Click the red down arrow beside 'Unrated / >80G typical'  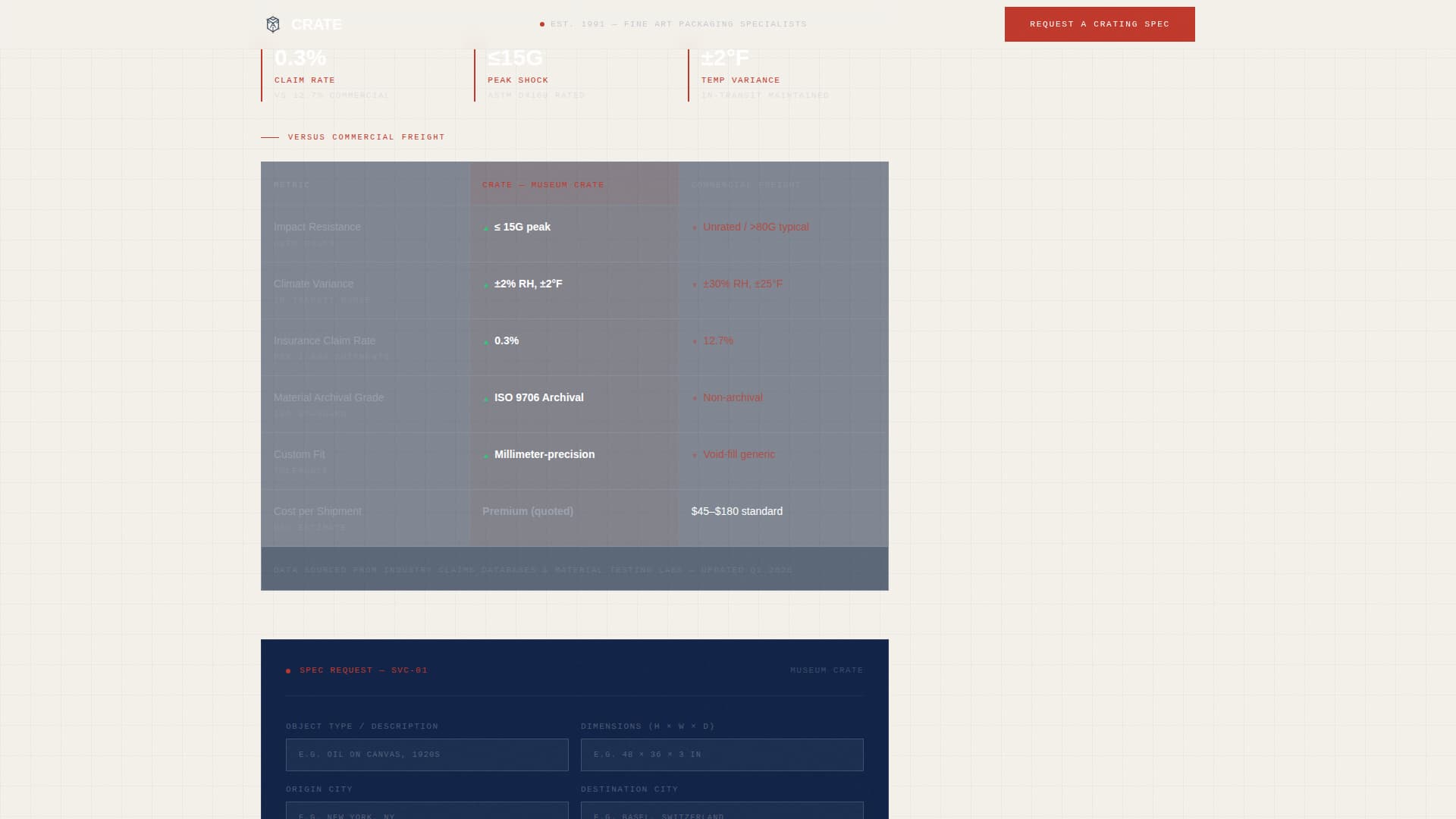[x=695, y=227]
